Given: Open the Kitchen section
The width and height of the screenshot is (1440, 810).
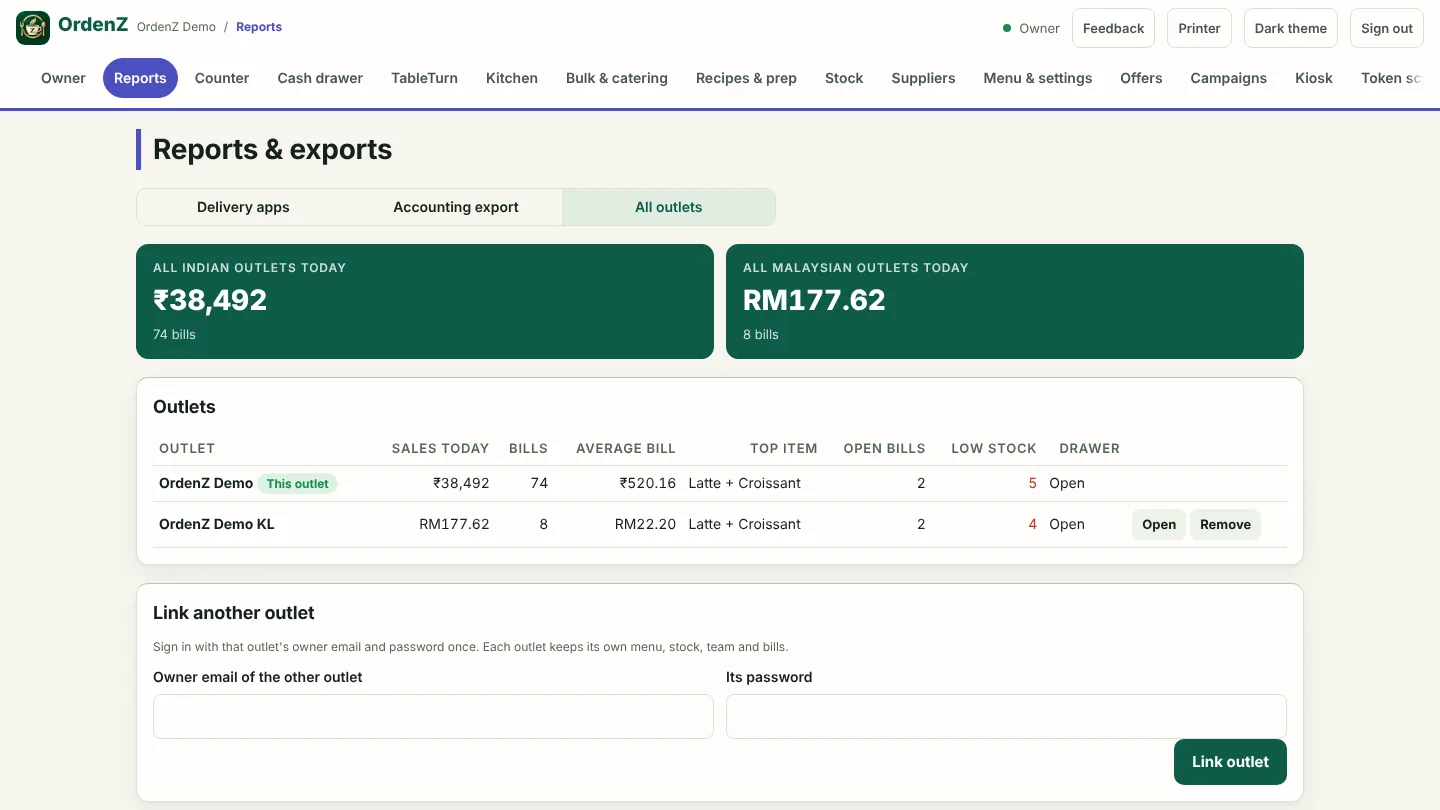Looking at the screenshot, I should tap(512, 78).
